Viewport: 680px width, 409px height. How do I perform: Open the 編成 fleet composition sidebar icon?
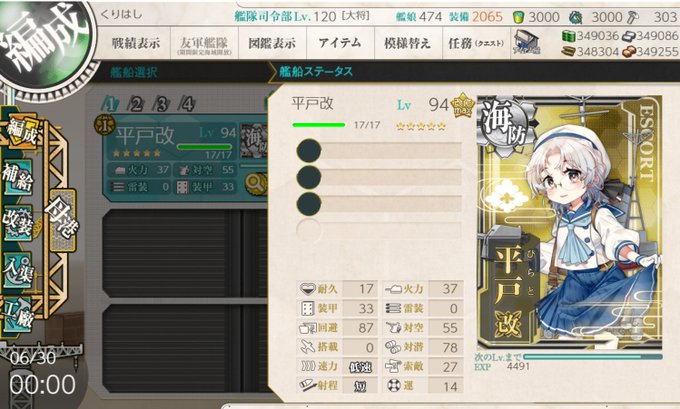pyautogui.click(x=21, y=133)
